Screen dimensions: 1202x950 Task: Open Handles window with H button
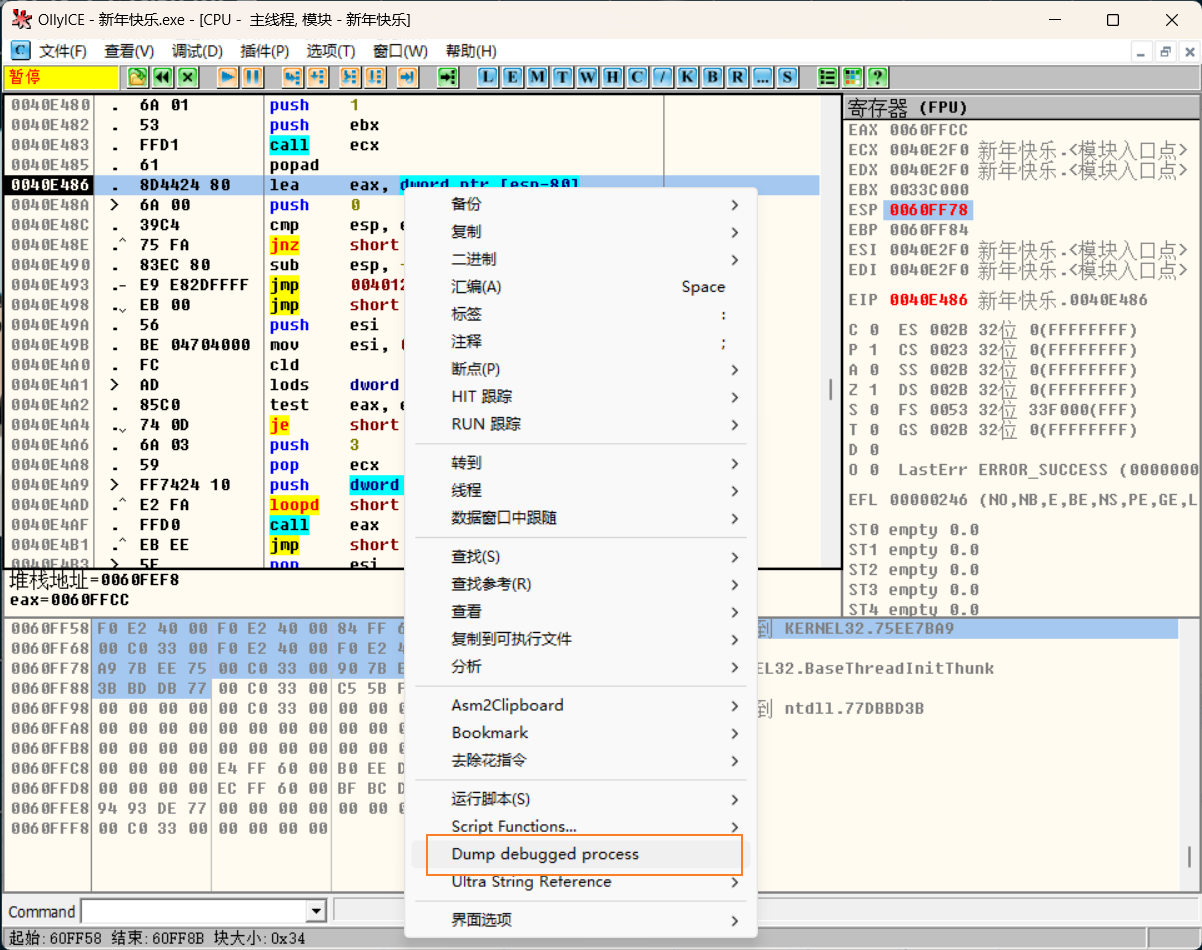pyautogui.click(x=613, y=77)
